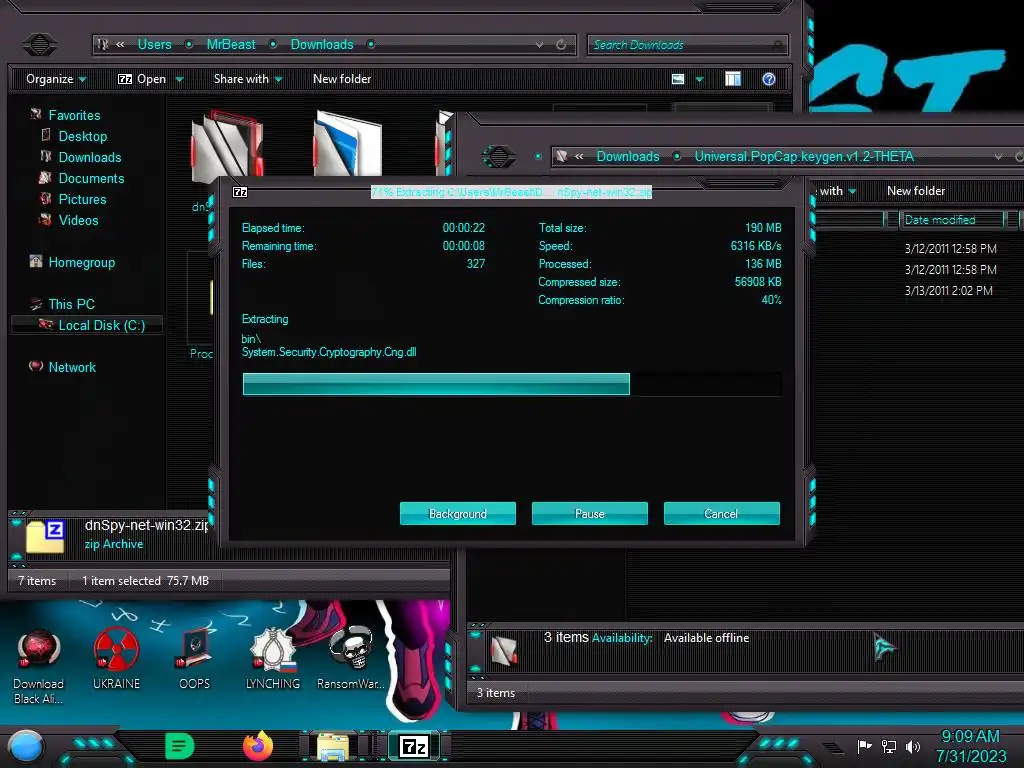Open Videos in the navigation pane
Screen dimensions: 1024x768
click(78, 219)
